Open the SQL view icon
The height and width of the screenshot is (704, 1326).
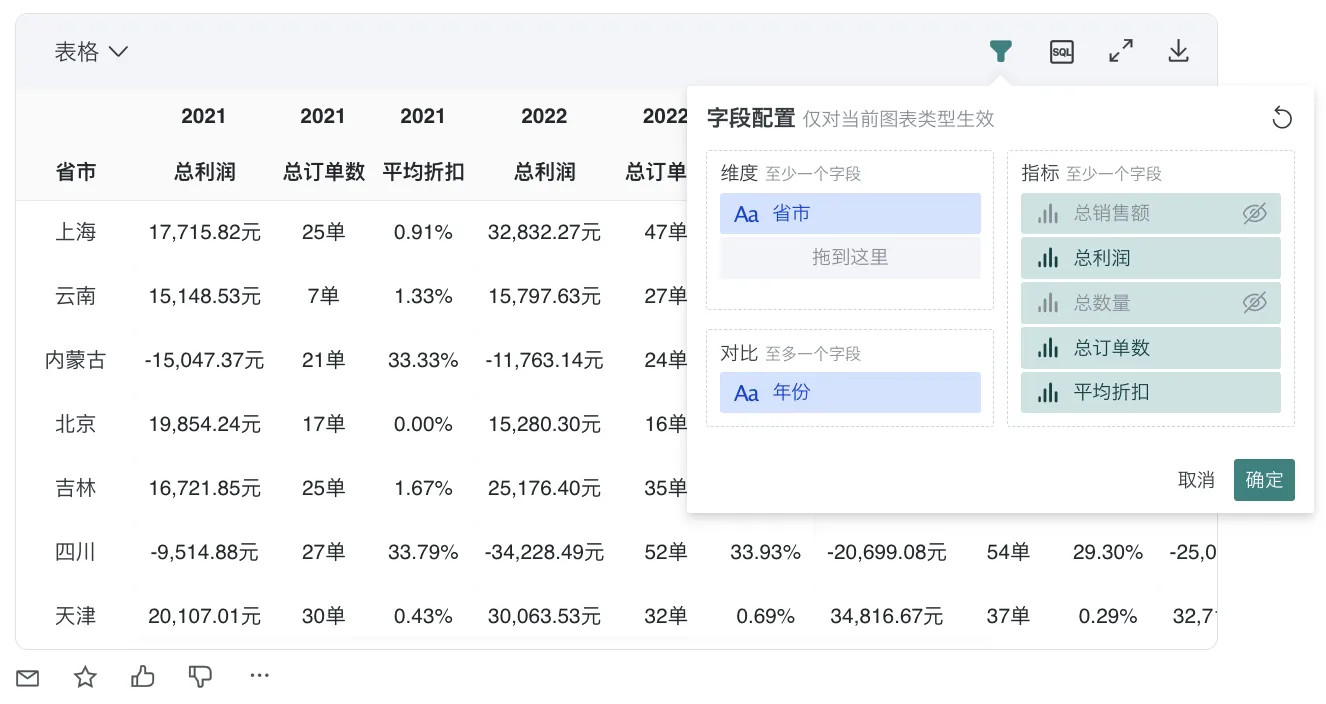(x=1061, y=52)
